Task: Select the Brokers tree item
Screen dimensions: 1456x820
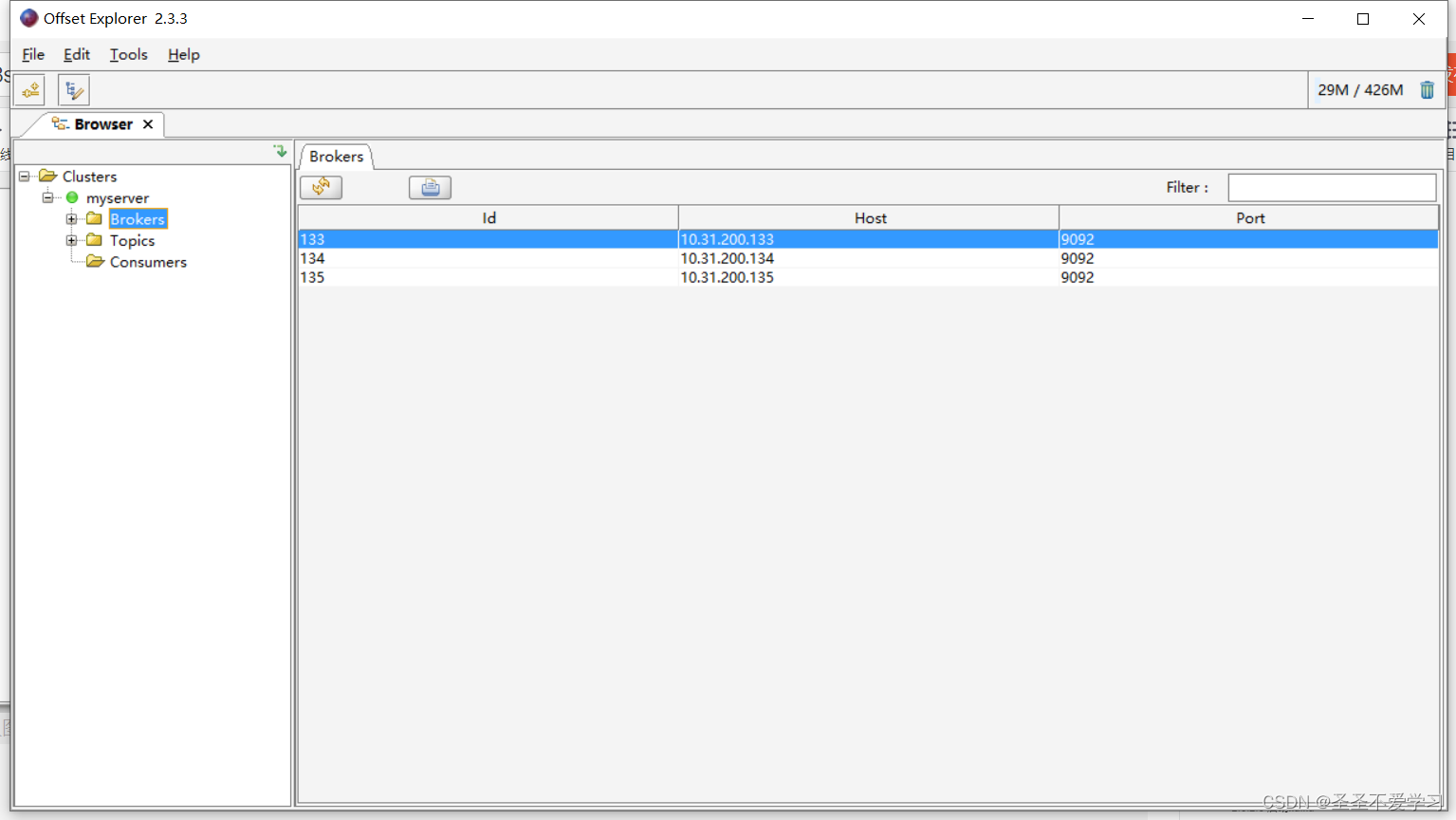Action: [x=138, y=219]
